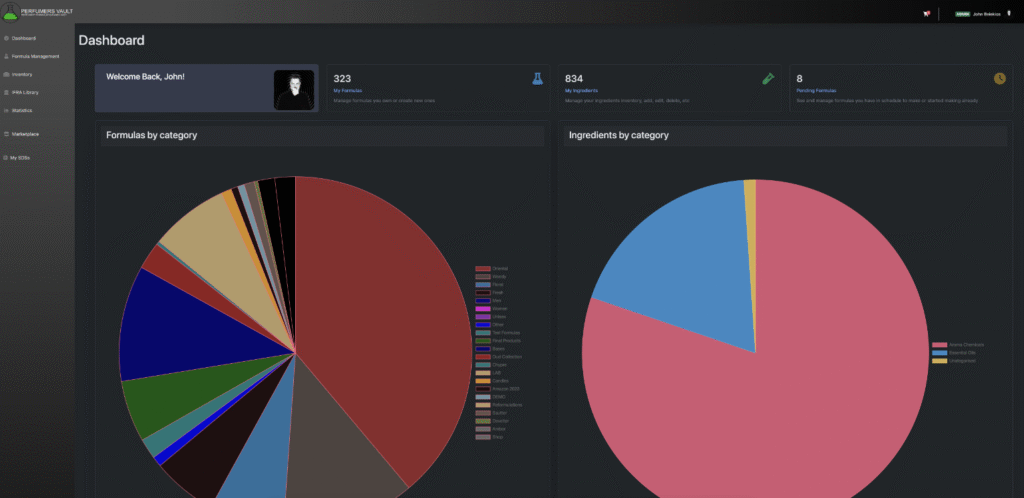Click the Inventory sidebar icon
Image resolution: width=1024 pixels, height=498 pixels.
coord(6,74)
